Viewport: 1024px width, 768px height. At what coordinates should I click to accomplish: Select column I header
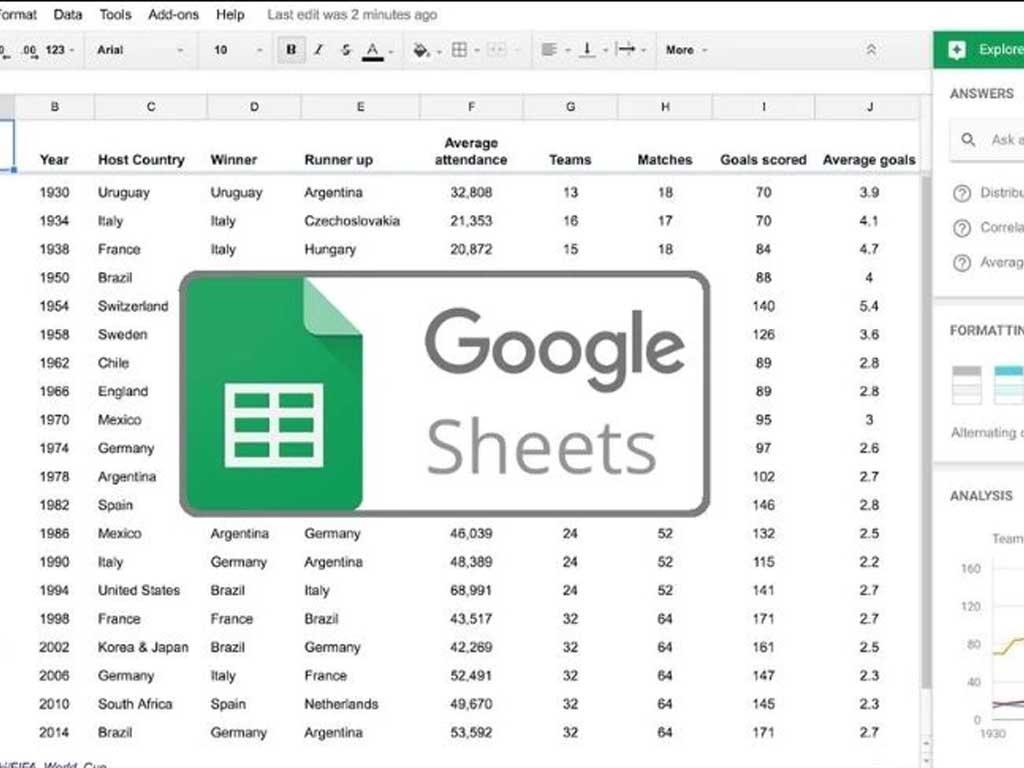coord(763,106)
